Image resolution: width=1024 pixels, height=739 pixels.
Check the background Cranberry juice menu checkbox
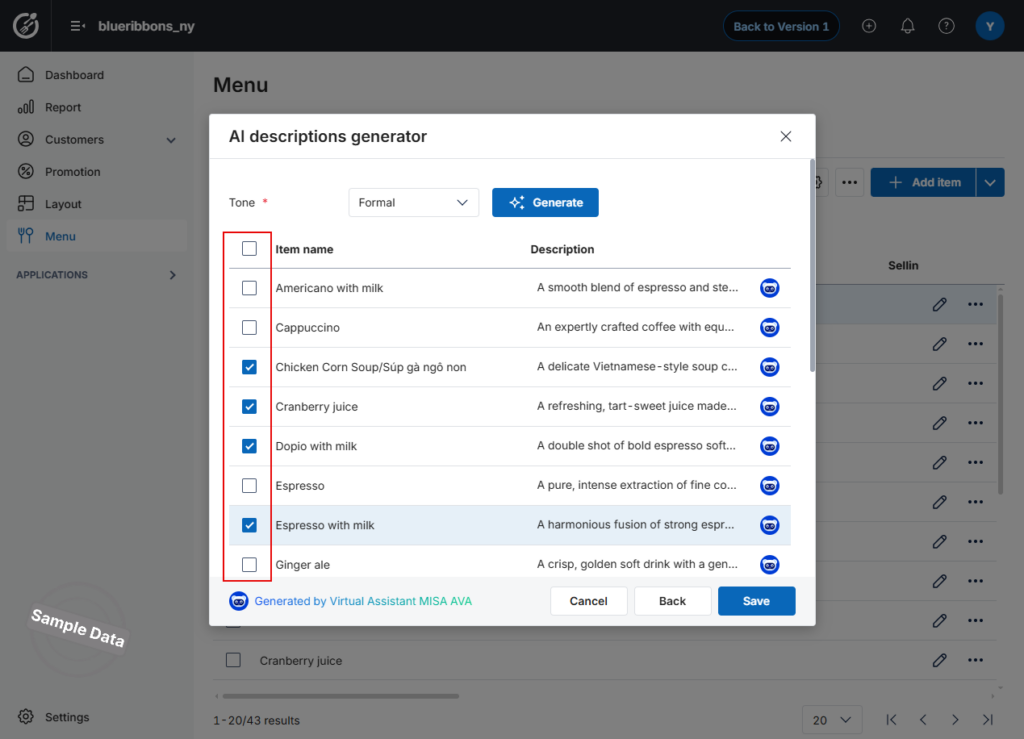click(233, 660)
